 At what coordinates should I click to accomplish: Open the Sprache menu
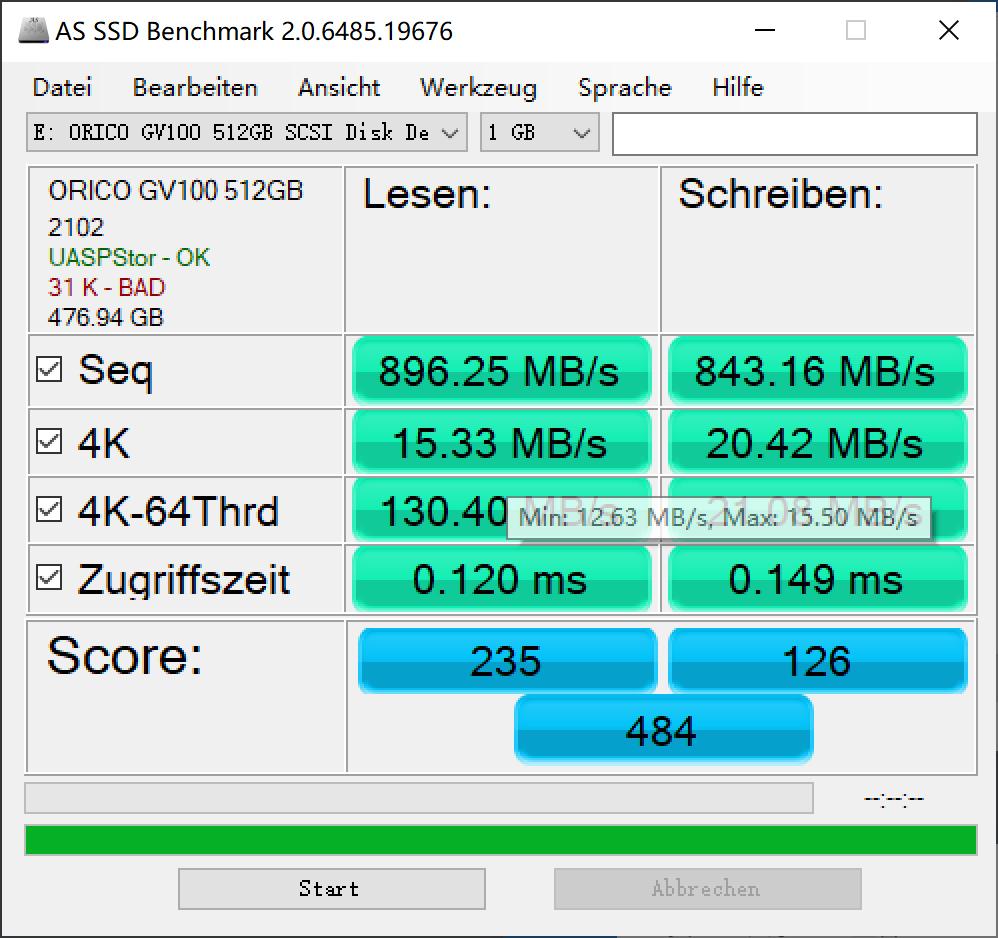click(624, 88)
